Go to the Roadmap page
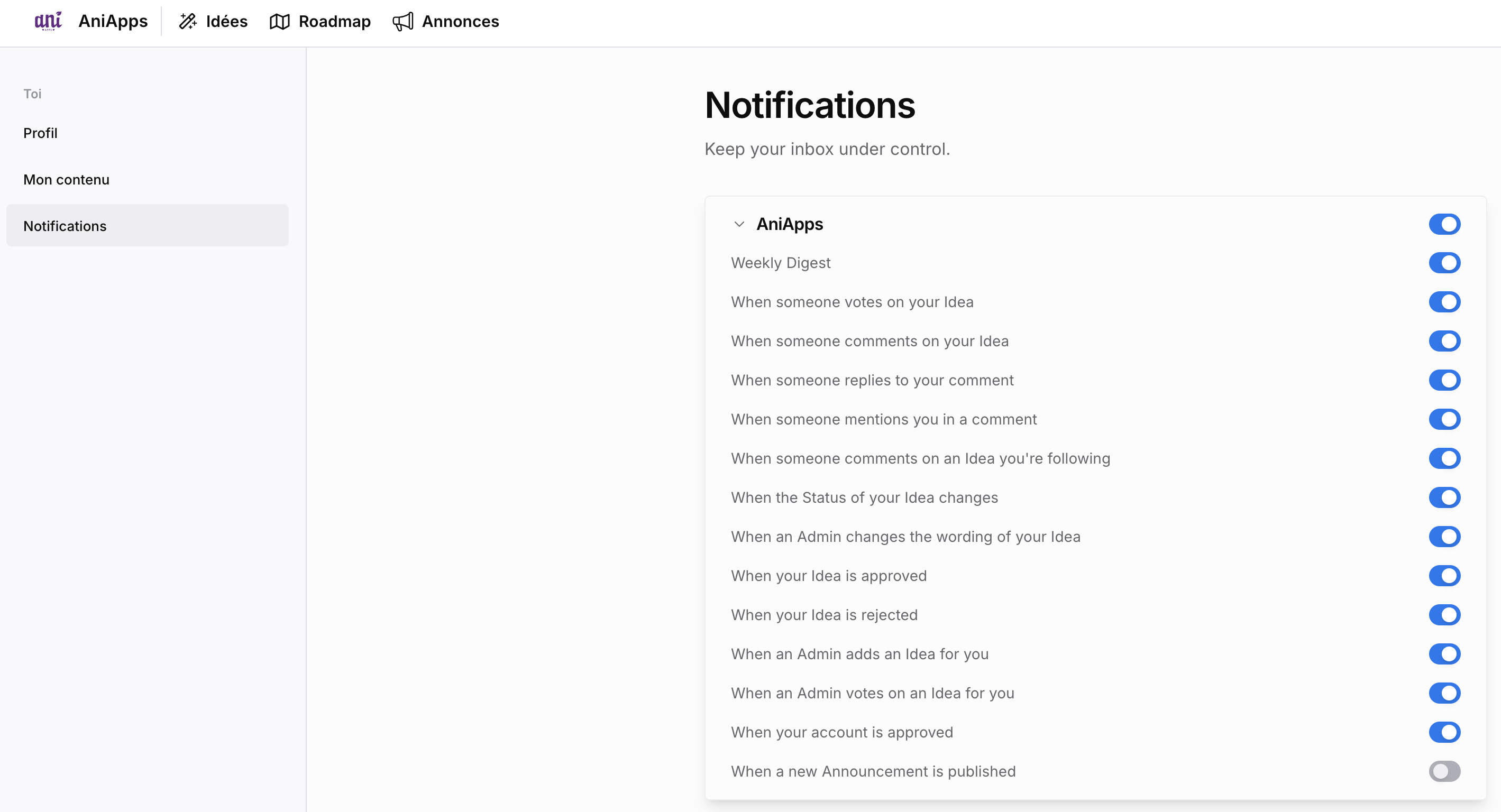Viewport: 1501px width, 812px height. point(334,22)
